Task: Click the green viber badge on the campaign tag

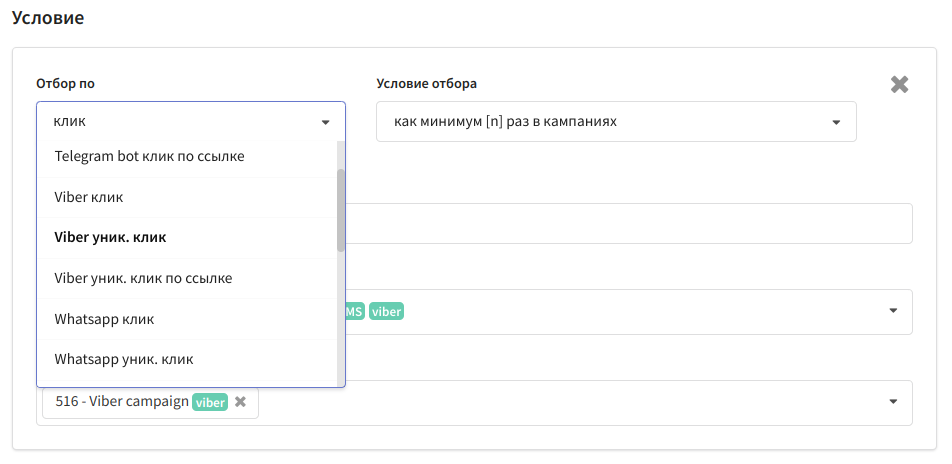Action: pyautogui.click(x=210, y=402)
